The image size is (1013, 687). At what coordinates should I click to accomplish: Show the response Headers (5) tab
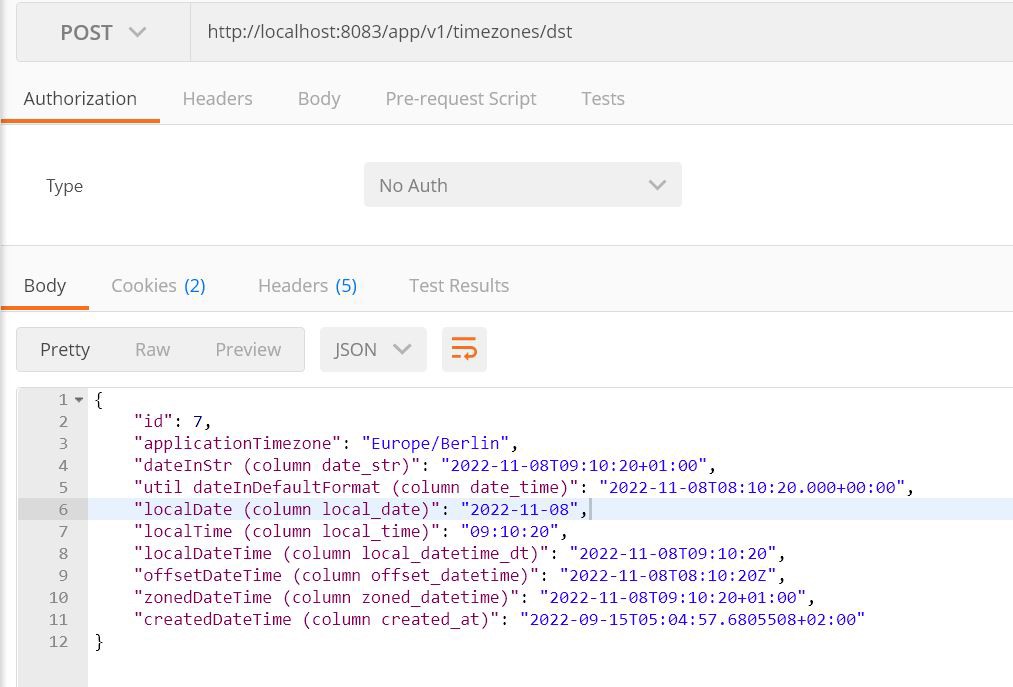[x=308, y=286]
